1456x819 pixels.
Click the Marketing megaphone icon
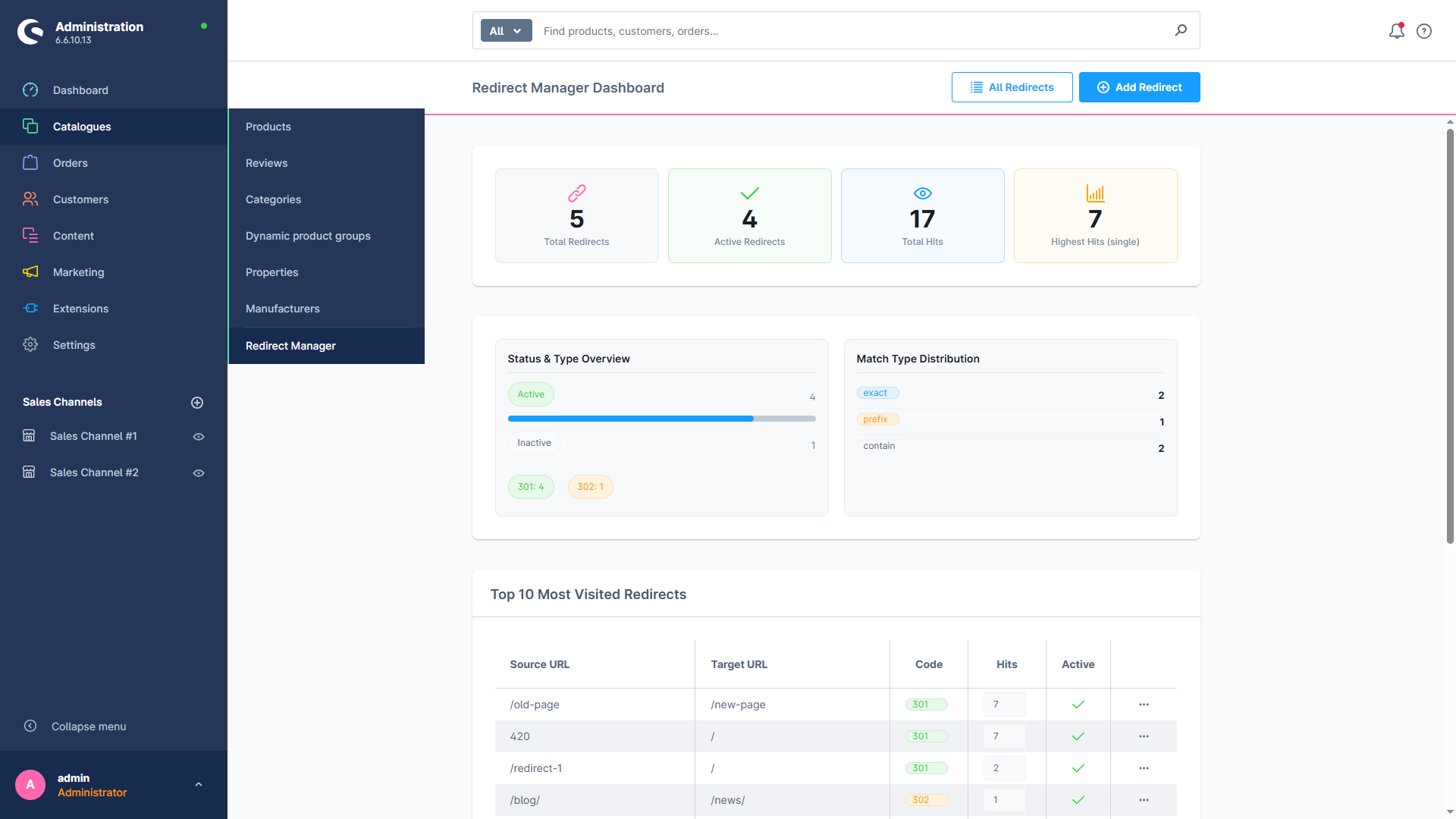(x=30, y=272)
